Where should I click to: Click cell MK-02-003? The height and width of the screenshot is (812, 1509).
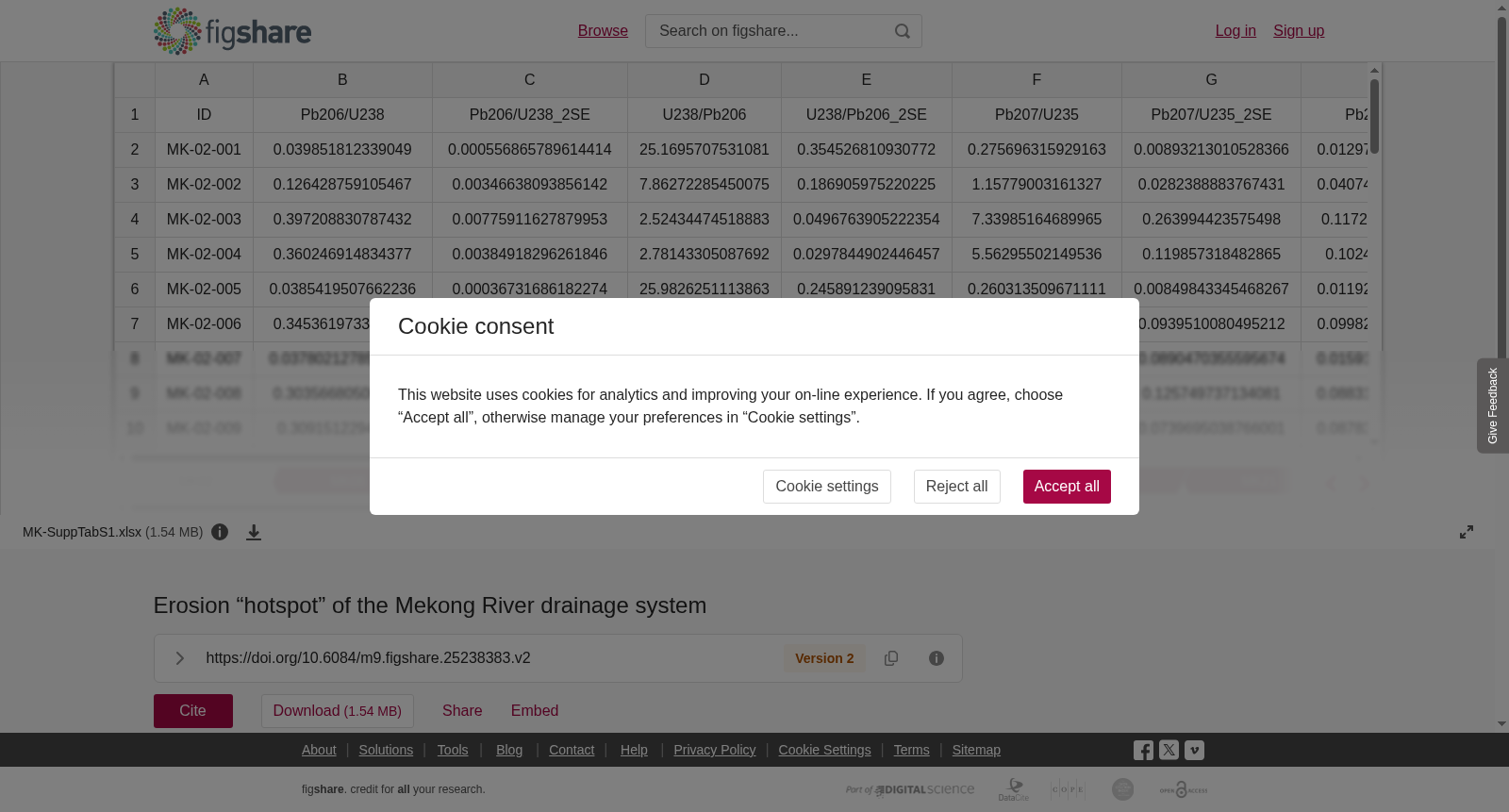click(x=204, y=220)
